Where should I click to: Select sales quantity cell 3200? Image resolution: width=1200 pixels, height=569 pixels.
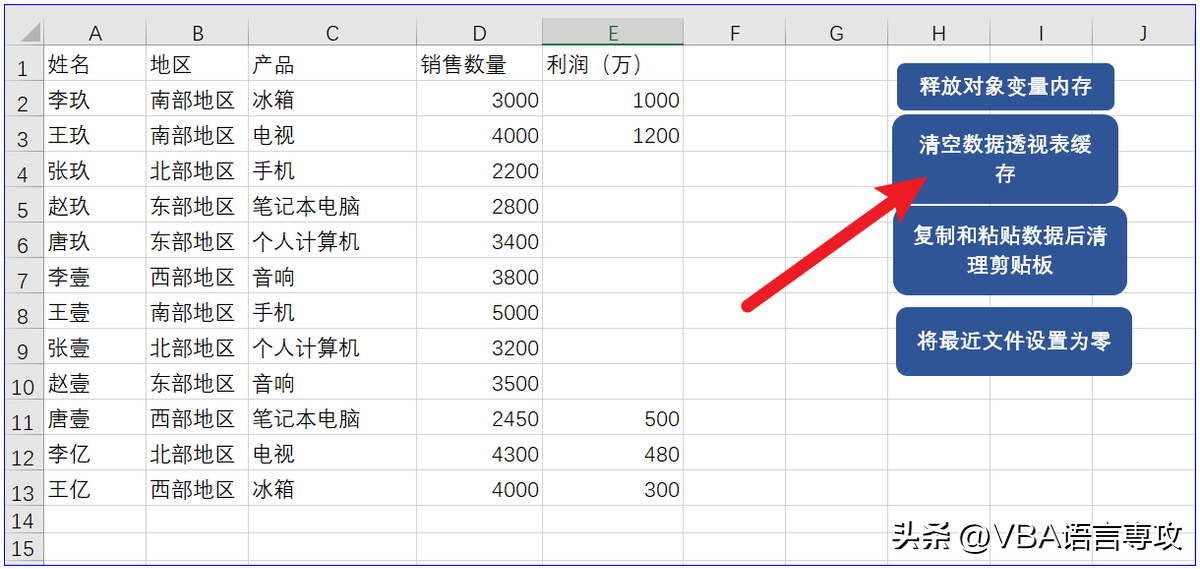[x=479, y=348]
